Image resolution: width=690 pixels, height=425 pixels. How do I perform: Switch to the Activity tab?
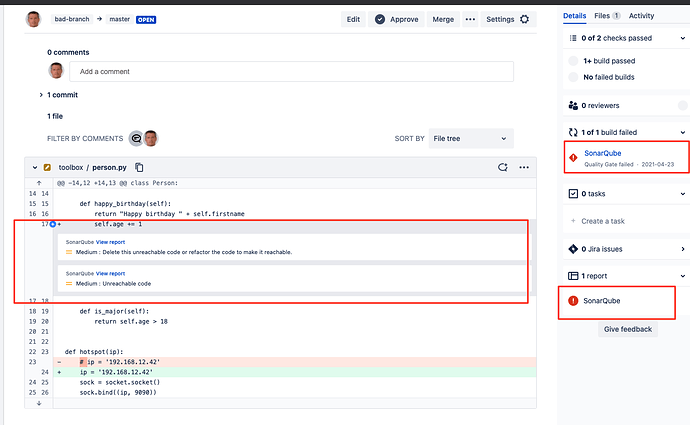tap(641, 16)
